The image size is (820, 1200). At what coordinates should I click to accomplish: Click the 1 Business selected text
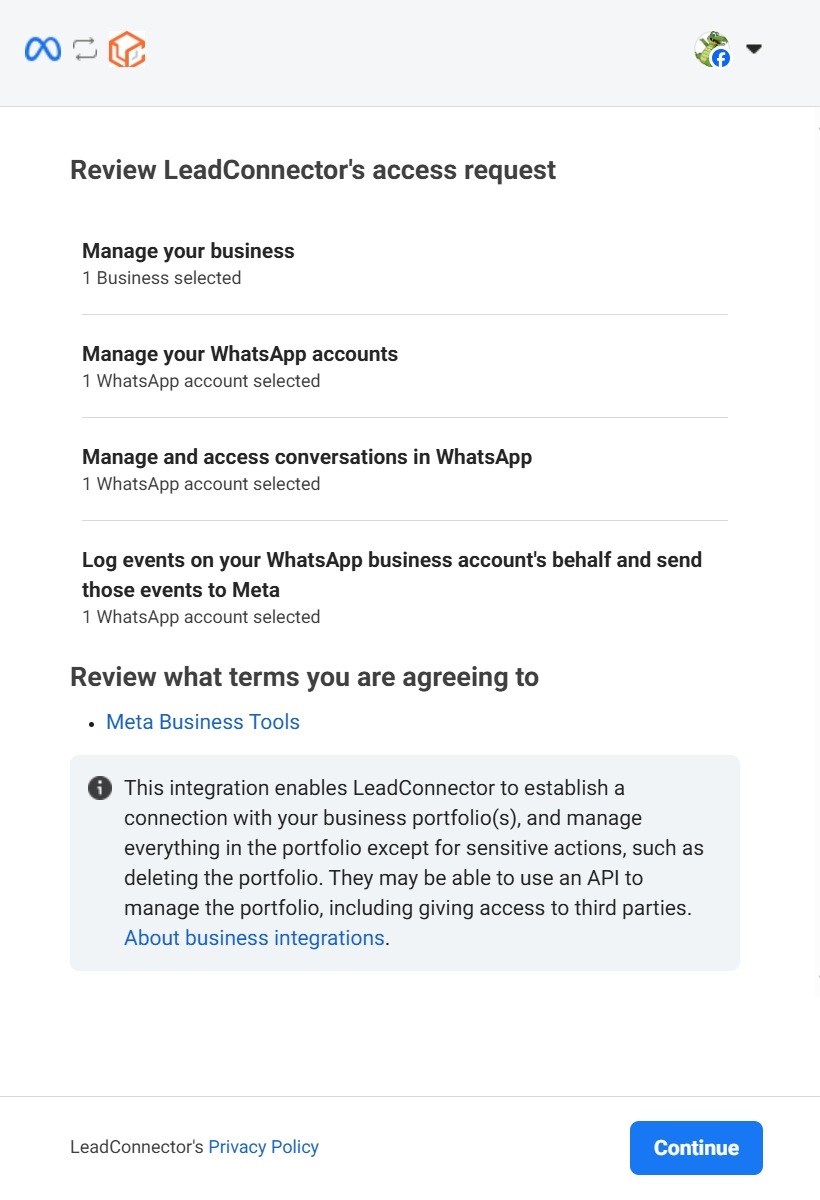click(x=162, y=278)
